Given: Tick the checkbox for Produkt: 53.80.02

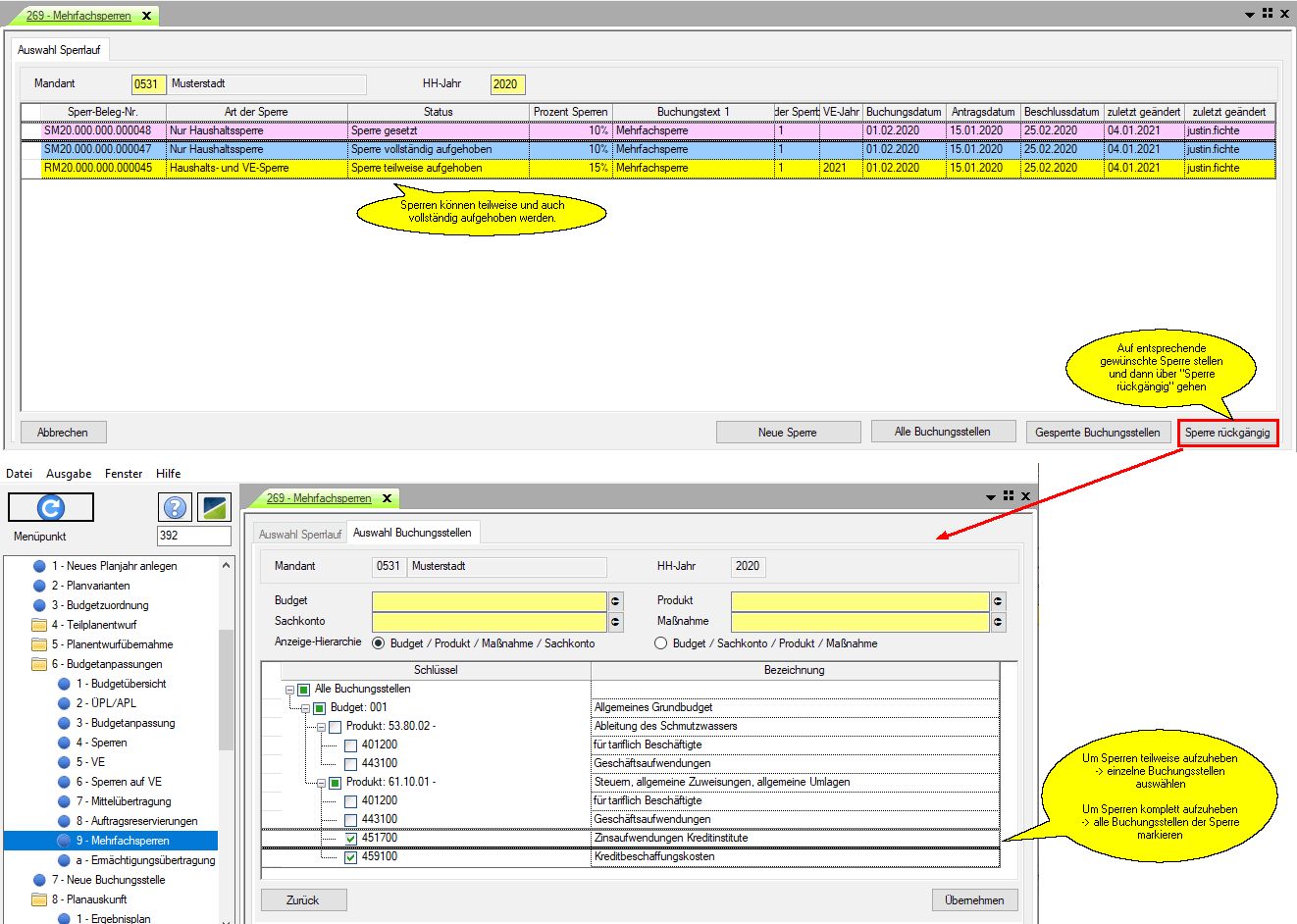Looking at the screenshot, I should [335, 727].
